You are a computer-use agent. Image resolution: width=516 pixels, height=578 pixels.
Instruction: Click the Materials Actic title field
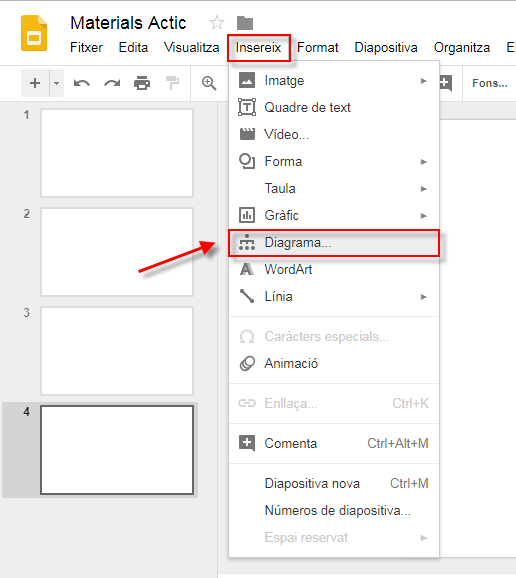coord(128,23)
